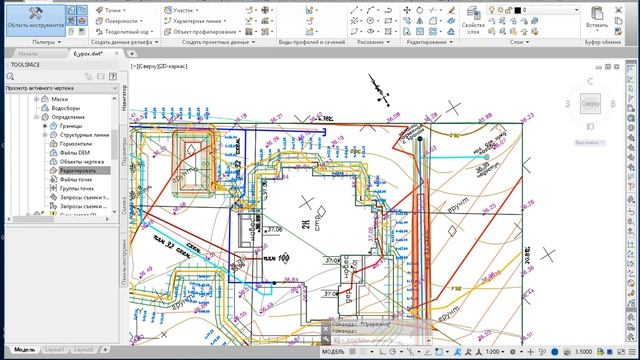Select Группы точек in the tree
Viewport: 640px width, 360px height.
coord(77,189)
